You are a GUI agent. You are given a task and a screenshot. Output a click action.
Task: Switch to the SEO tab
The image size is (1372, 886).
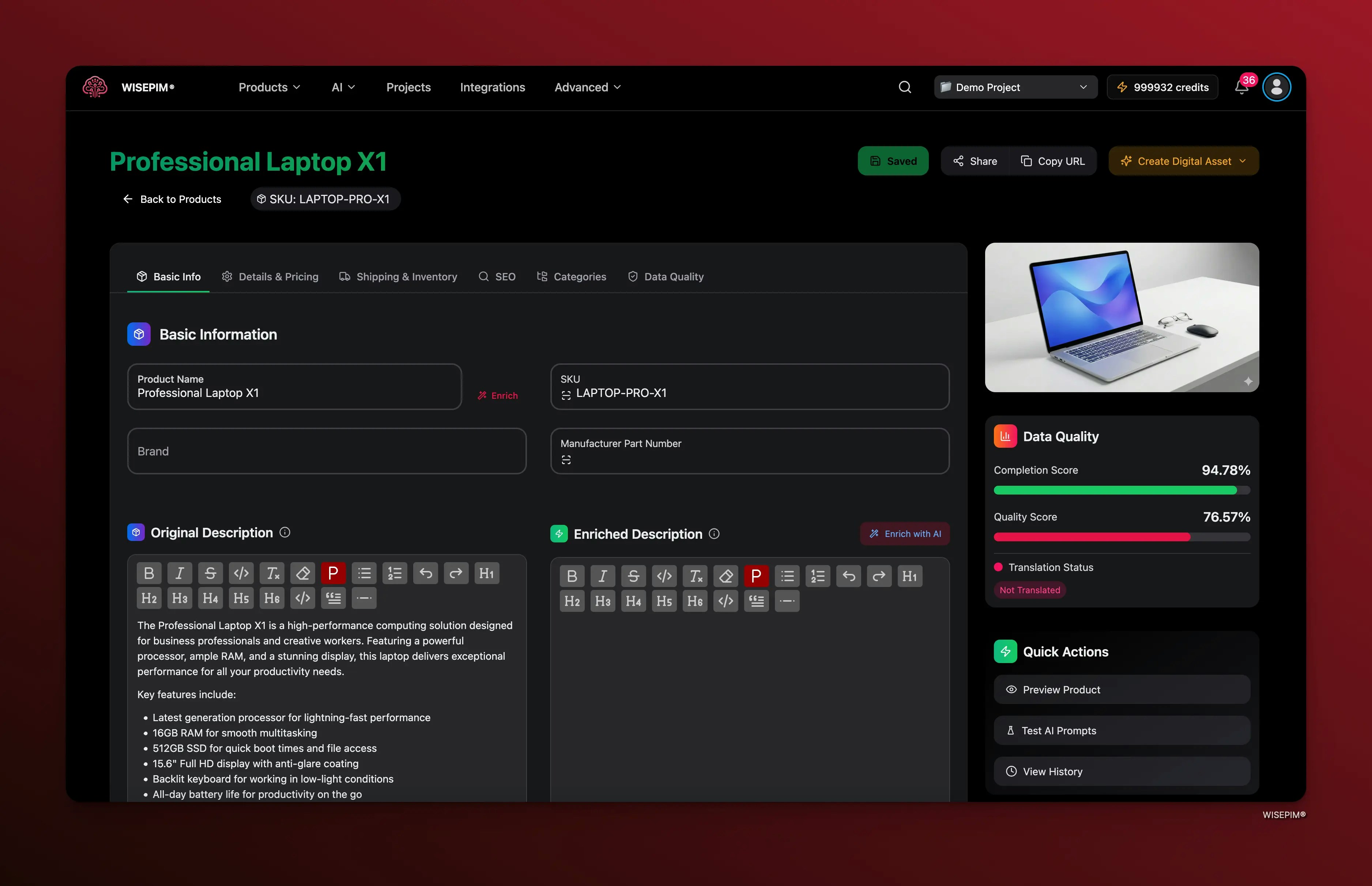click(x=497, y=277)
